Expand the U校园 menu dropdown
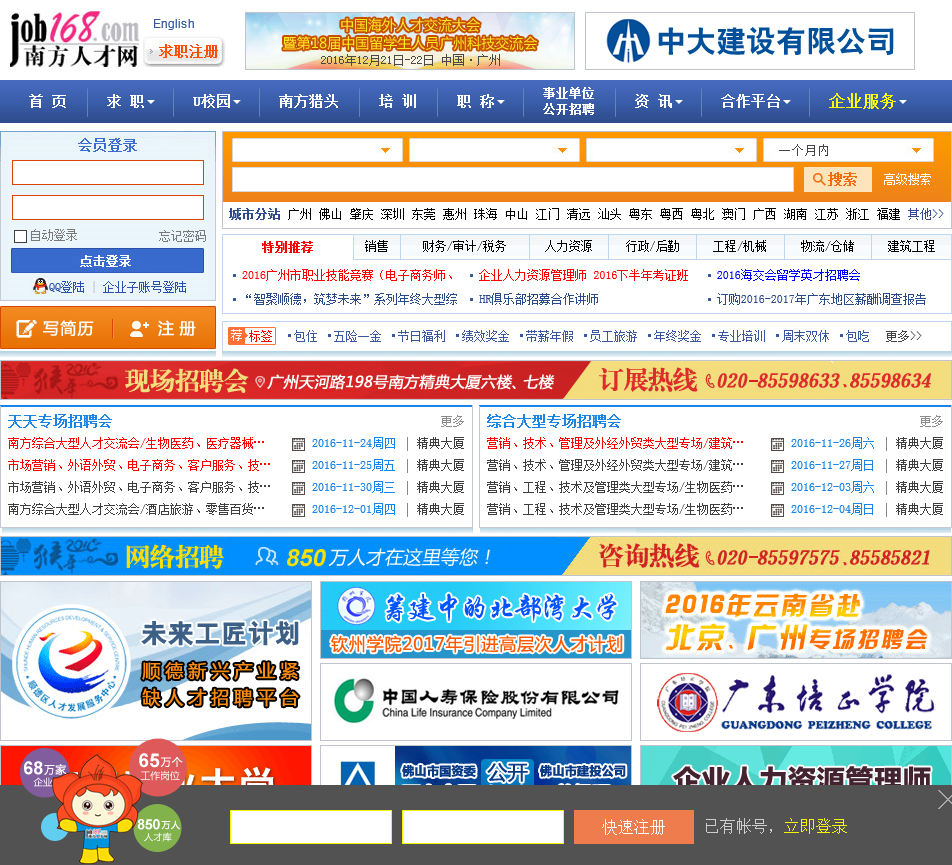Viewport: 952px width, 865px height. point(217,101)
